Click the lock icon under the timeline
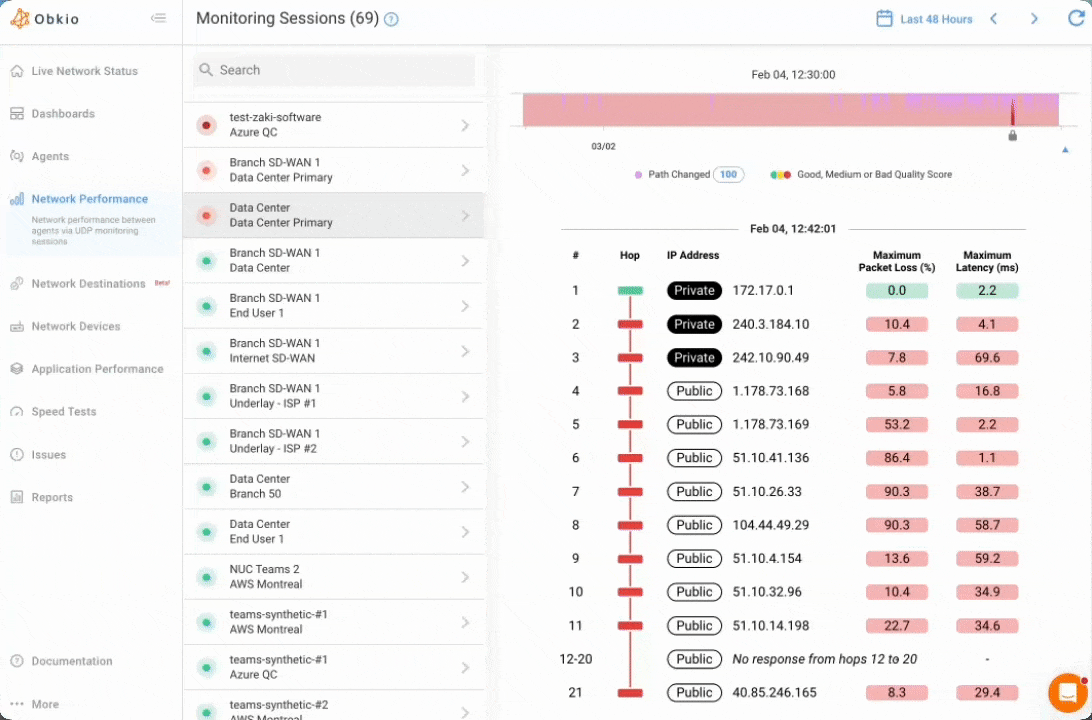1092x720 pixels. [x=1012, y=136]
